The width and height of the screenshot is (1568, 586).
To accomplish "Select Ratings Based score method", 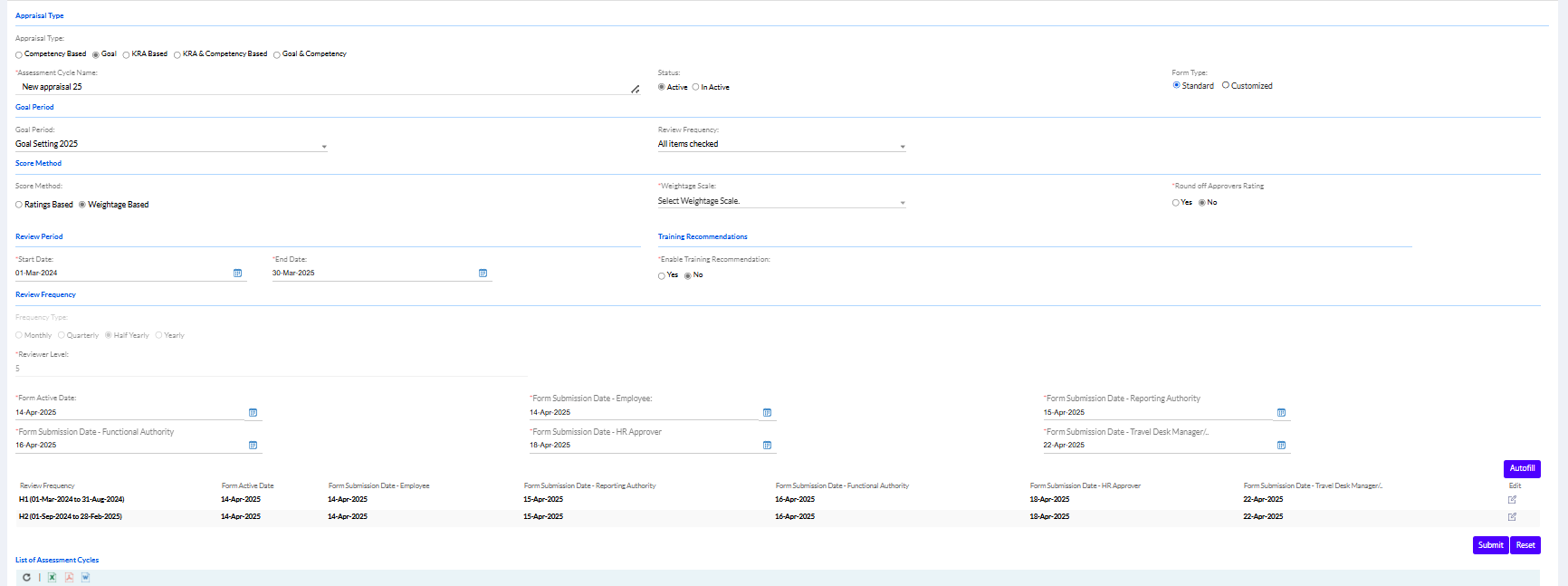I will click(x=19, y=205).
